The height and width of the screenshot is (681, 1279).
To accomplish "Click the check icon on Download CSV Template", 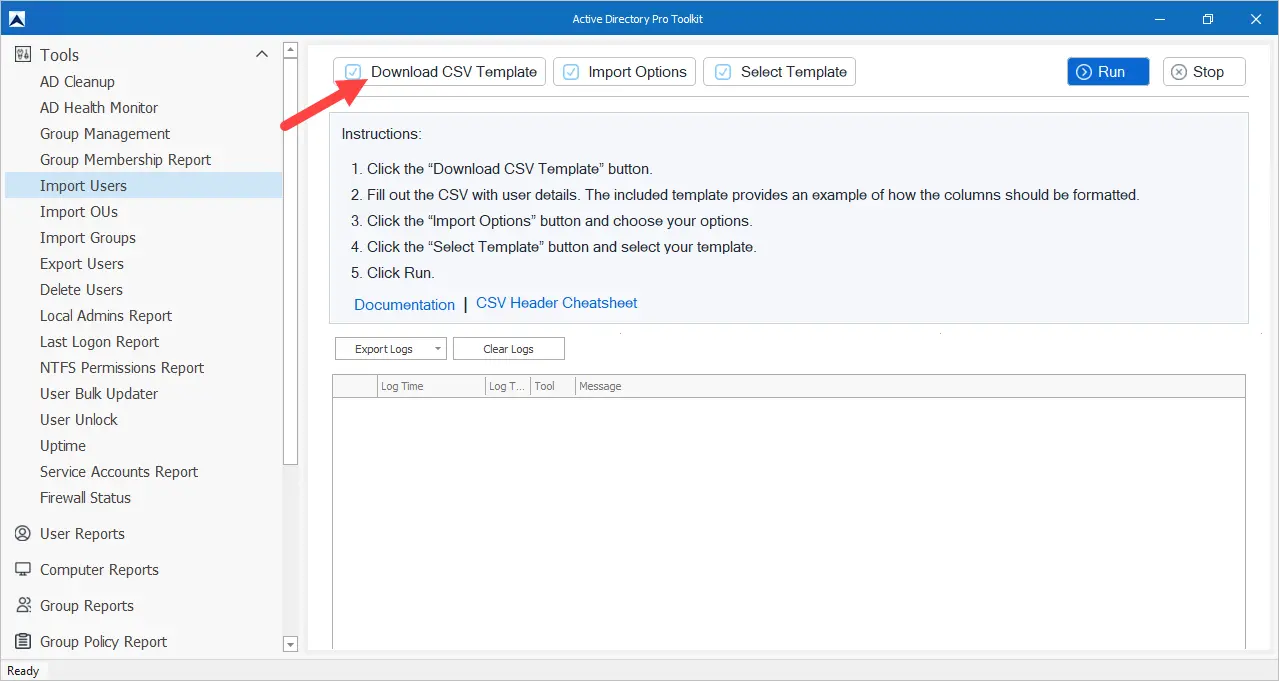I will coord(353,72).
